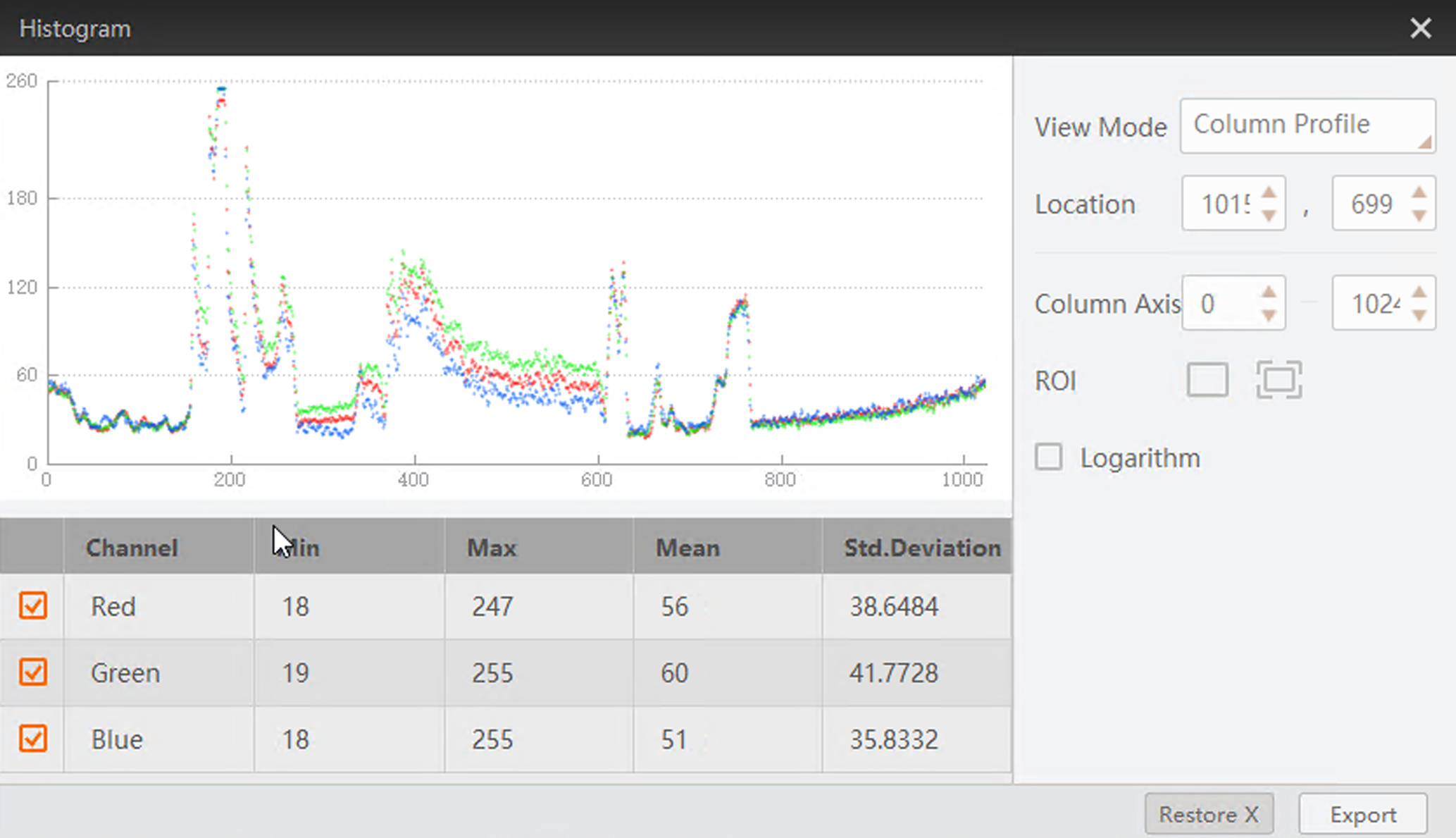Screen dimensions: 1456x838
Task: Click the Mean column header
Action: (687, 548)
